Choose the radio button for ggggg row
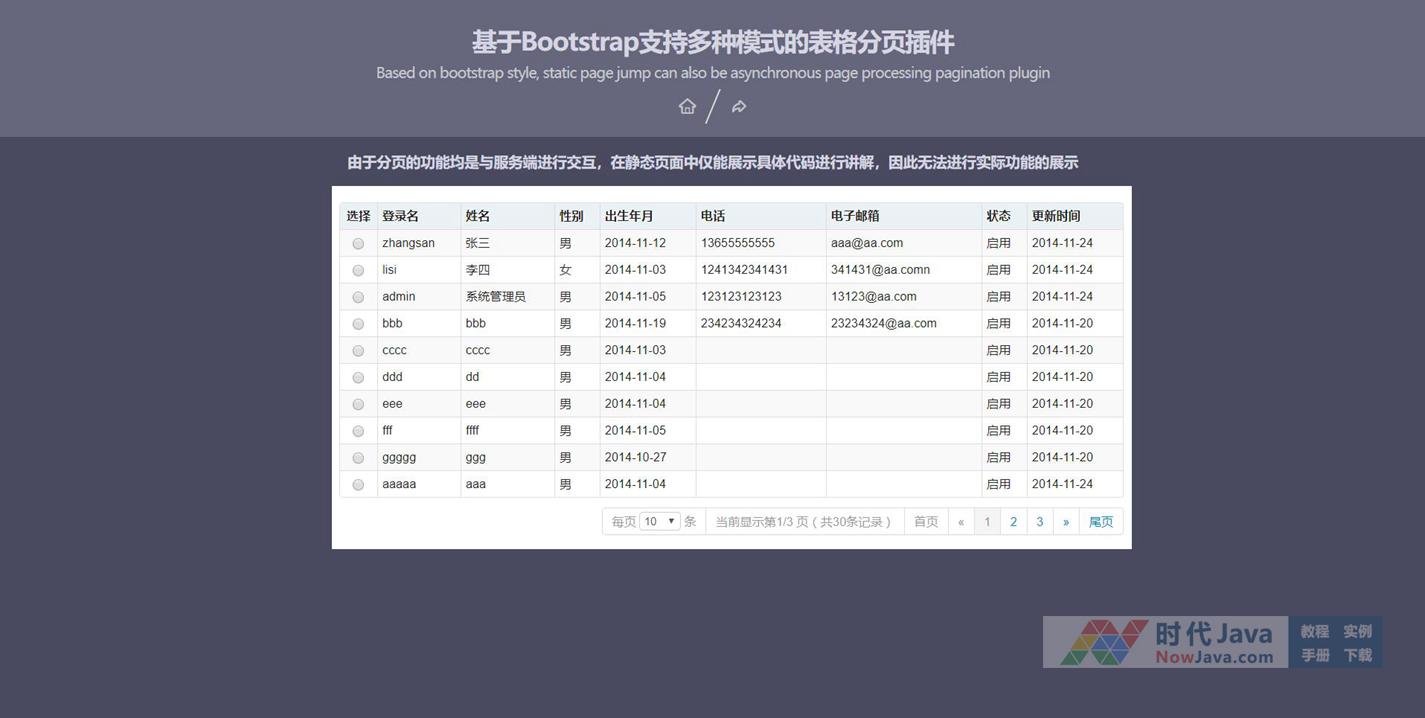Viewport: 1425px width, 718px height. (x=358, y=458)
